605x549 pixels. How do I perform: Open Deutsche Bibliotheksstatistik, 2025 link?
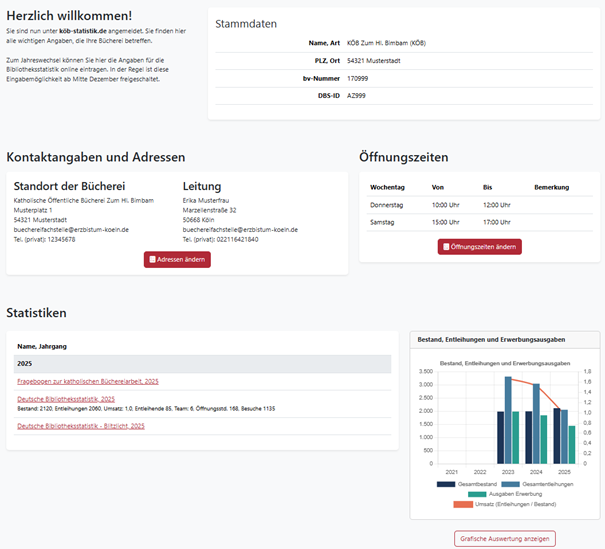pyautogui.click(x=66, y=399)
